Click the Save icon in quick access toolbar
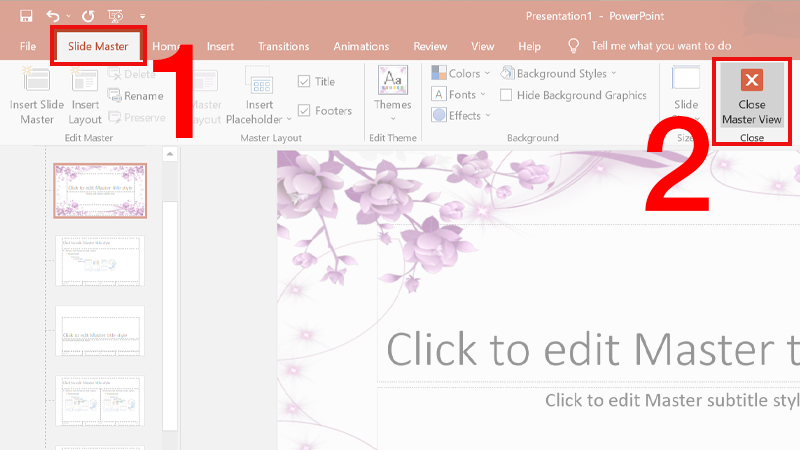The image size is (800, 450). coord(26,16)
